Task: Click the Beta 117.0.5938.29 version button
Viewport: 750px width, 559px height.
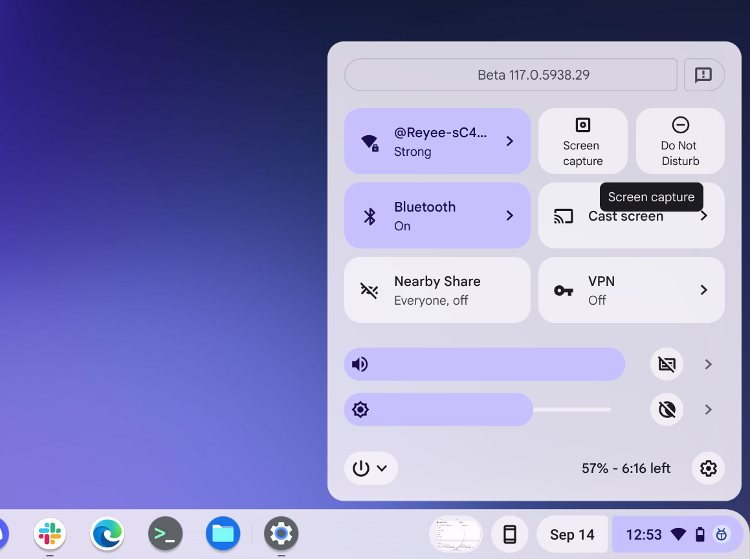Action: point(511,75)
